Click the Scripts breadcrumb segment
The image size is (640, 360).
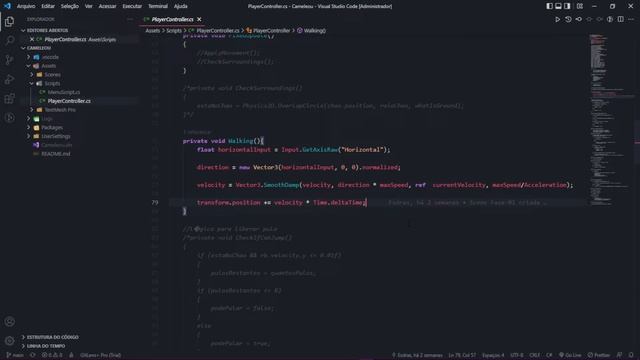tap(174, 31)
